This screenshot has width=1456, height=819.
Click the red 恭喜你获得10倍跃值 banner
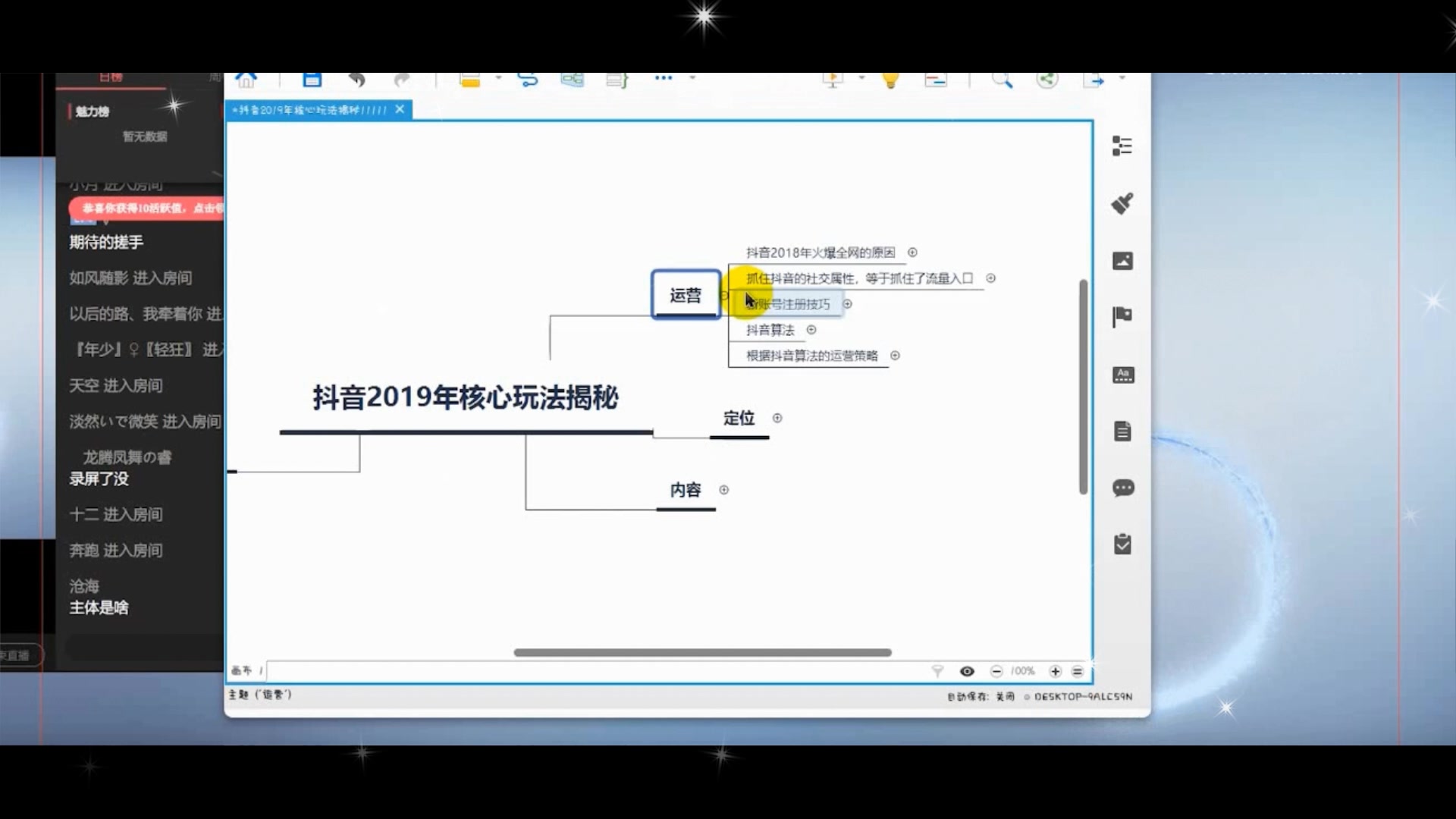147,208
